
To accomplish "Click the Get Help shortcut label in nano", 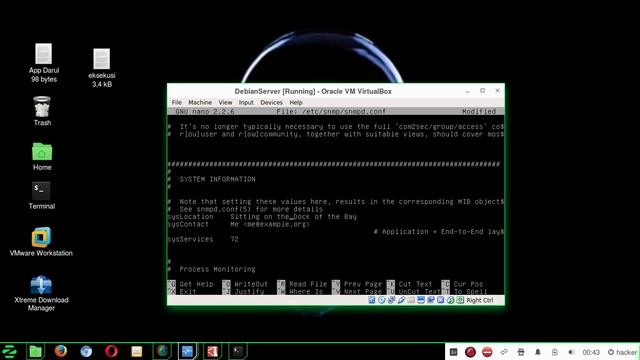I will [x=196, y=284].
